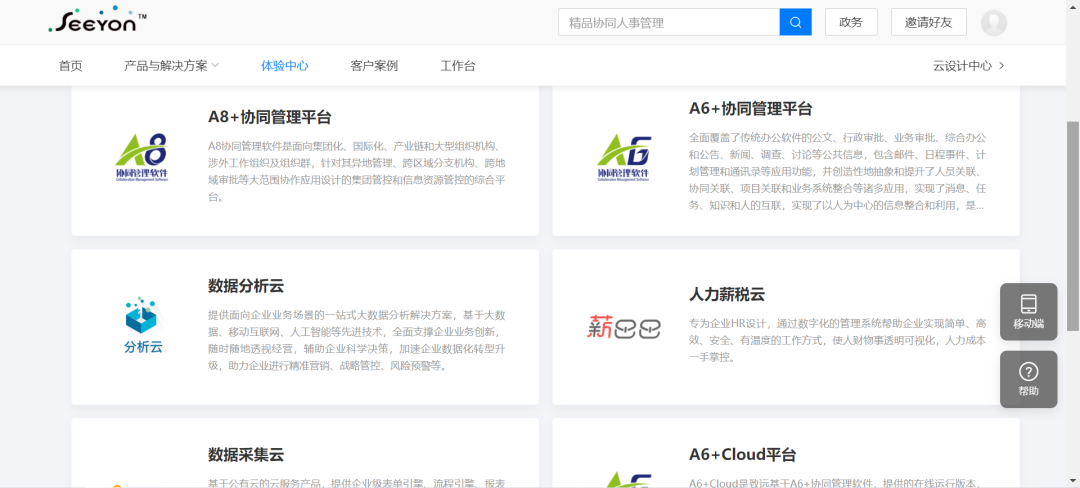1080x488 pixels.
Task: Click the 人力薪税云 logo icon
Action: tap(623, 327)
